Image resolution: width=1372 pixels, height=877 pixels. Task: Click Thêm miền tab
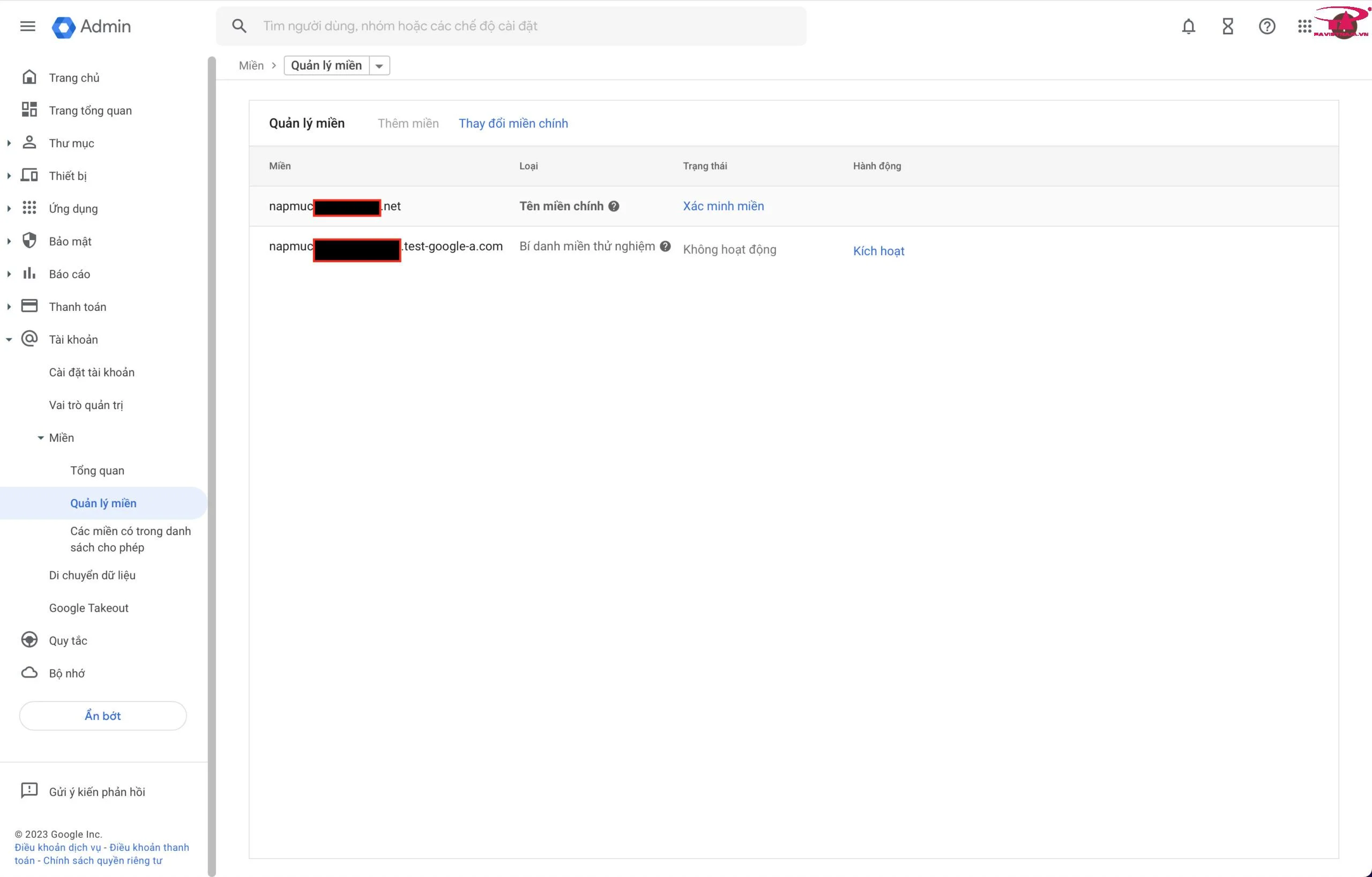click(408, 123)
